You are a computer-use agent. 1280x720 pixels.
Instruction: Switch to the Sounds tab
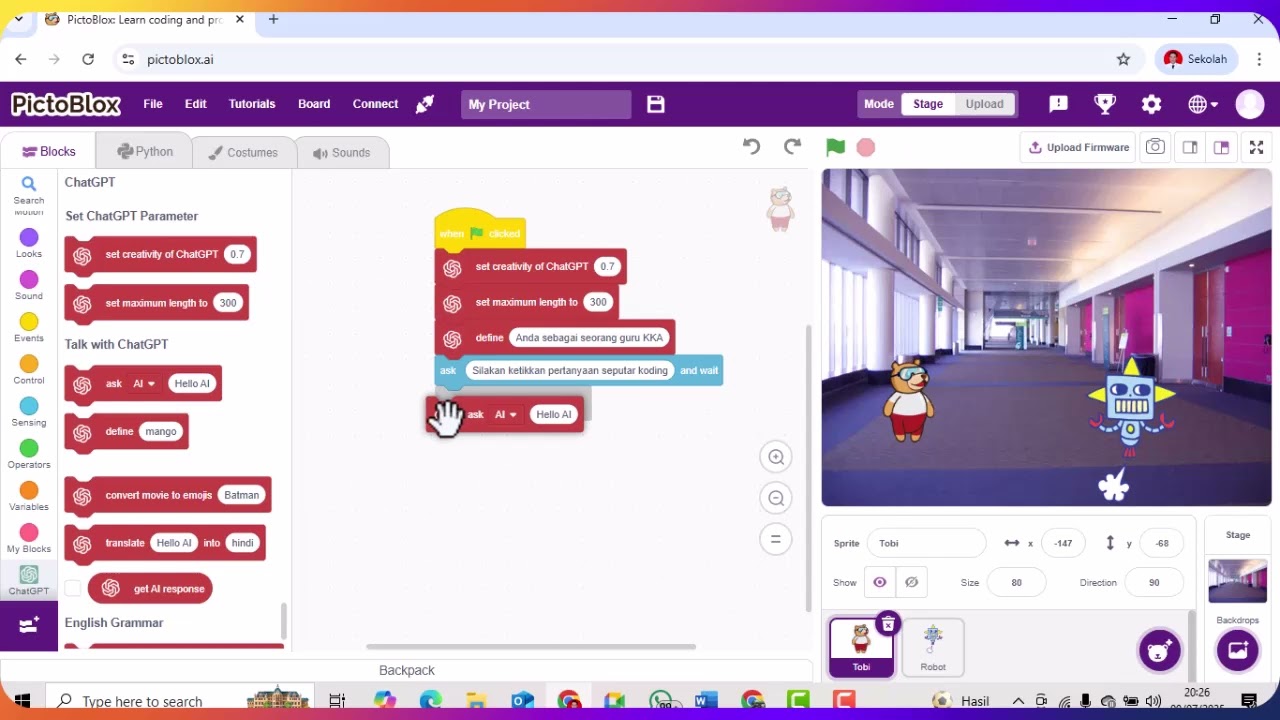tap(341, 153)
